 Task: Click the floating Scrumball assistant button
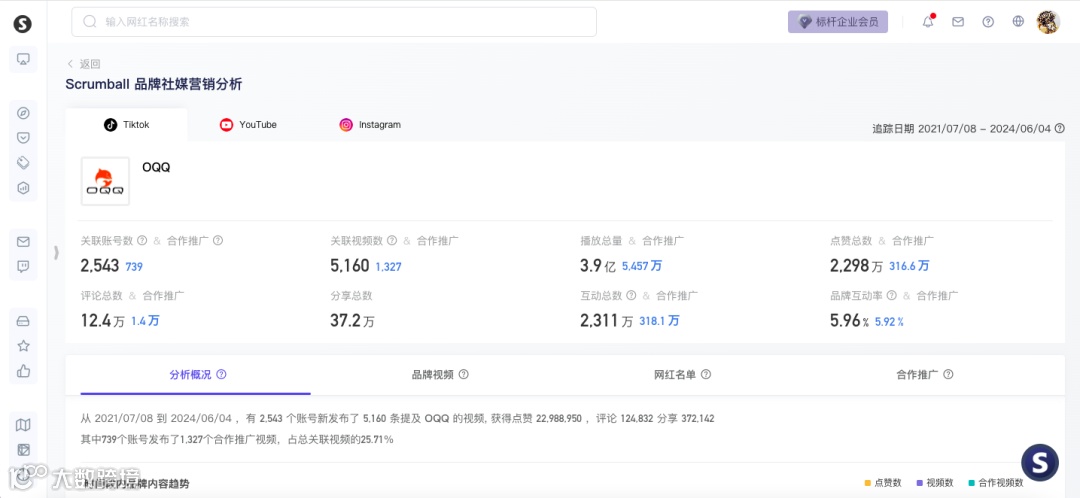1039,462
